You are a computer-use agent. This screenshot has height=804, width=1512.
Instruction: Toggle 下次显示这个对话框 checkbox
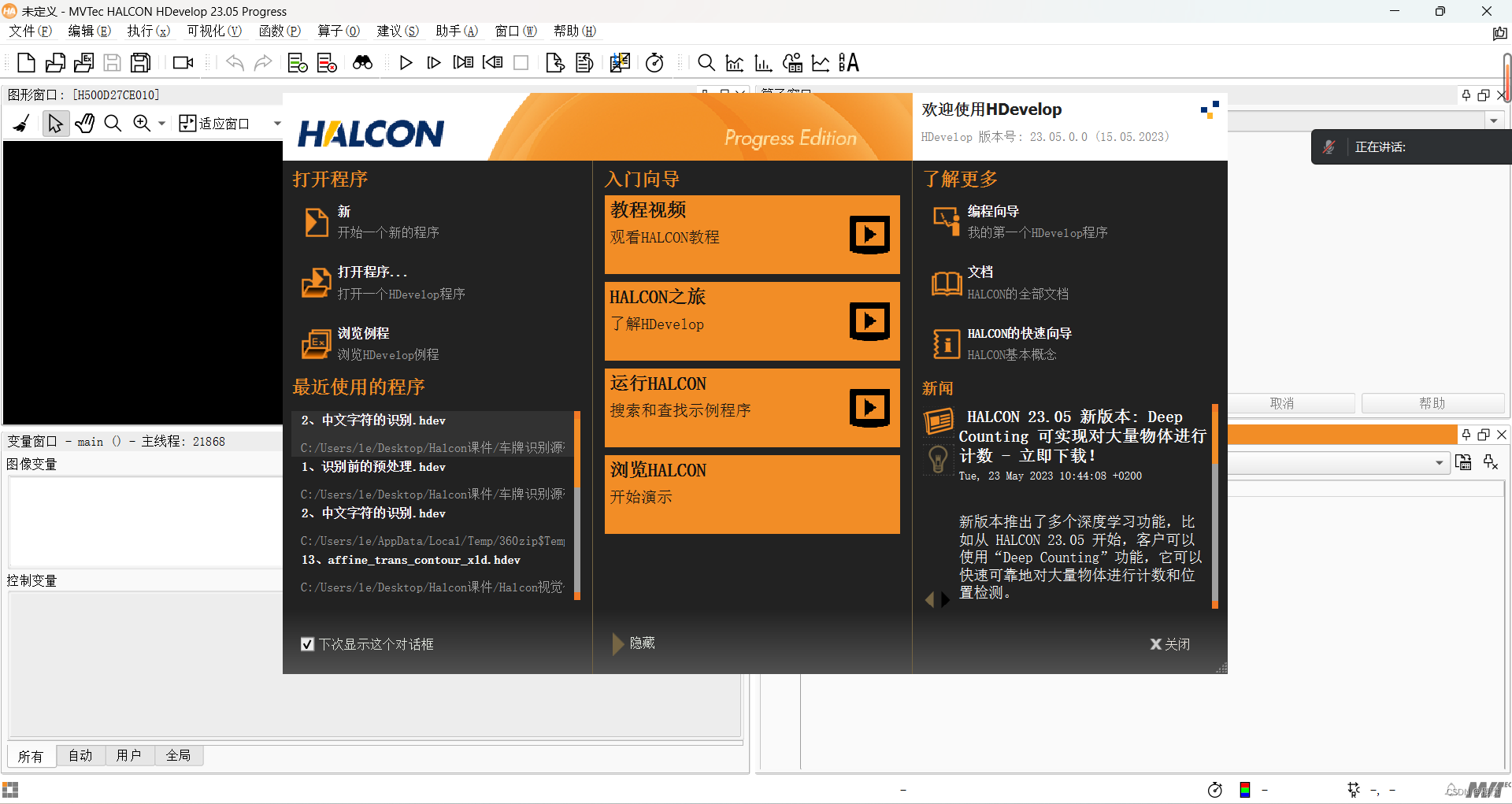click(x=307, y=644)
